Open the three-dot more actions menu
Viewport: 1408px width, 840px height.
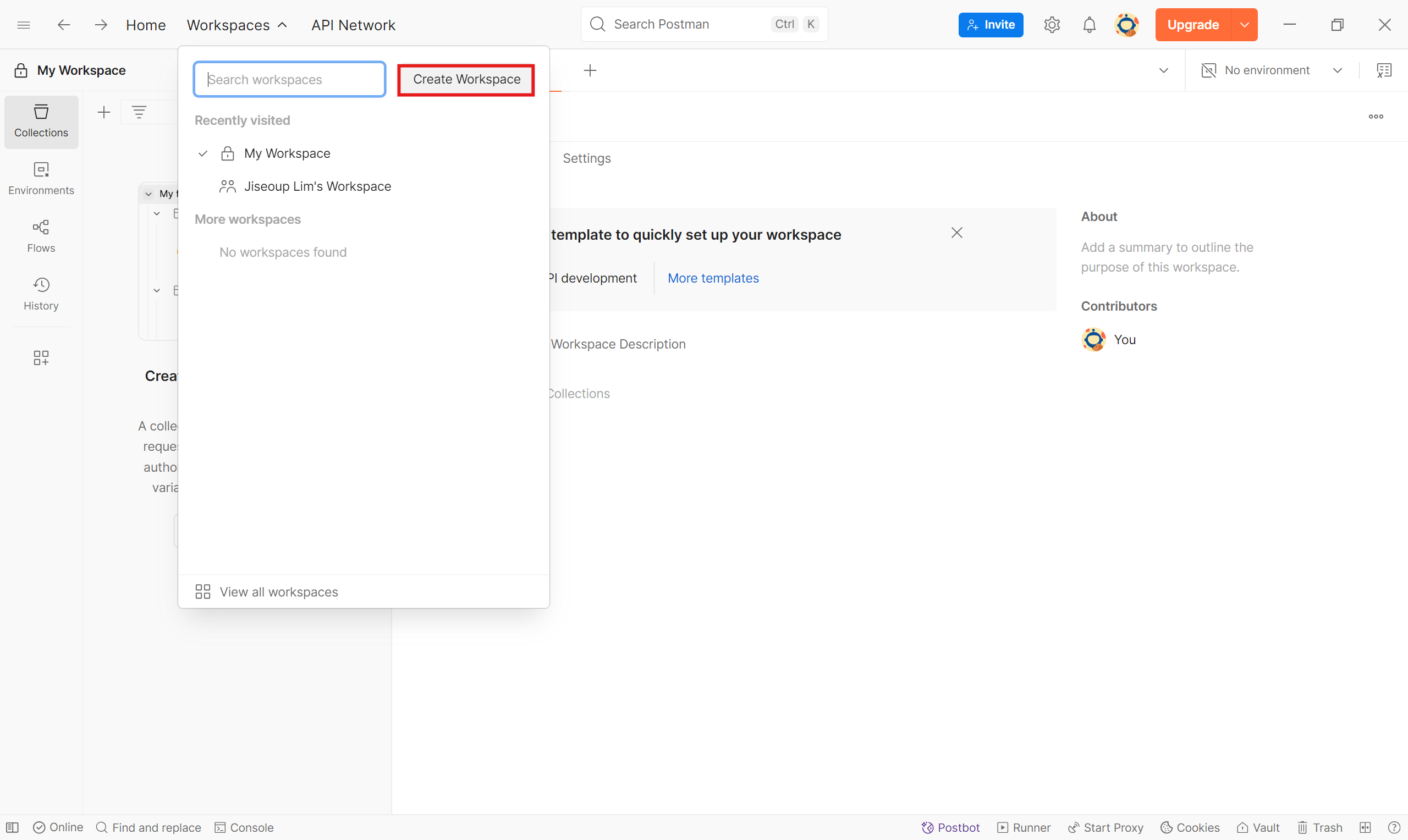(x=1376, y=117)
